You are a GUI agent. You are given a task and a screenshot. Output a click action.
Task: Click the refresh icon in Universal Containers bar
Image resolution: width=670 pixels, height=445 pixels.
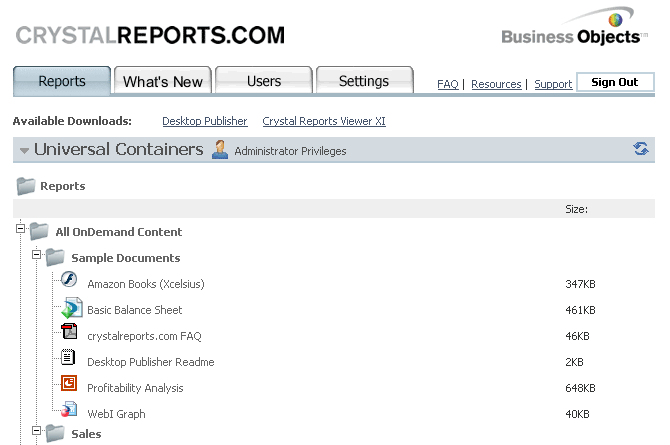(641, 149)
